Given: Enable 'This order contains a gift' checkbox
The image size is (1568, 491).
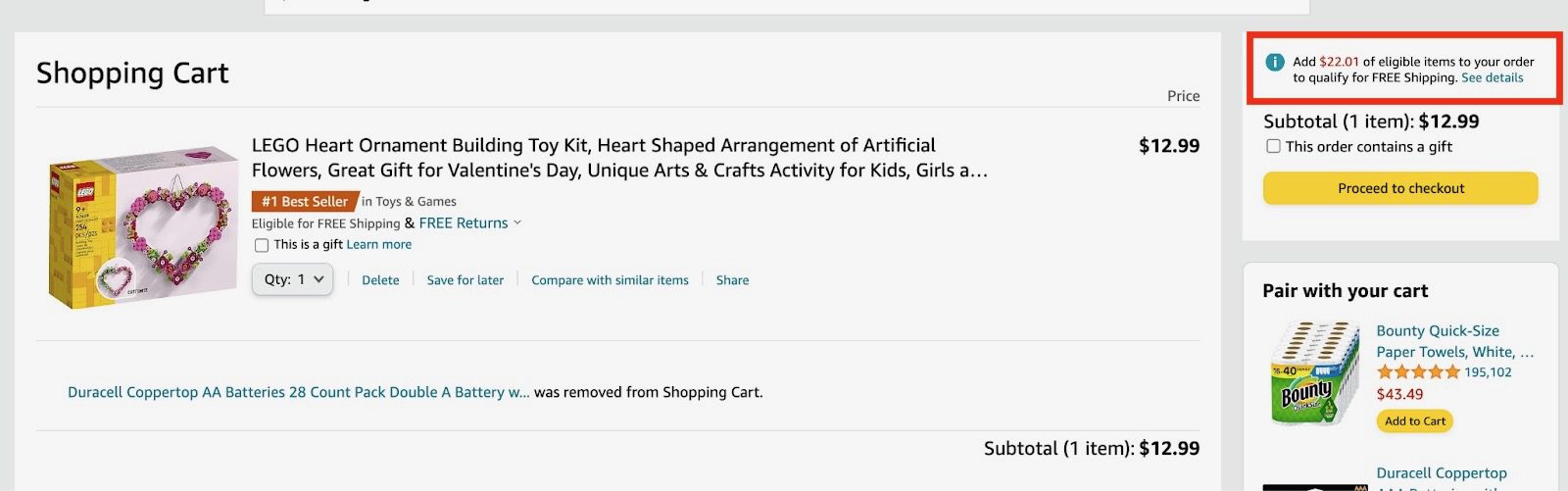Looking at the screenshot, I should pyautogui.click(x=1273, y=146).
